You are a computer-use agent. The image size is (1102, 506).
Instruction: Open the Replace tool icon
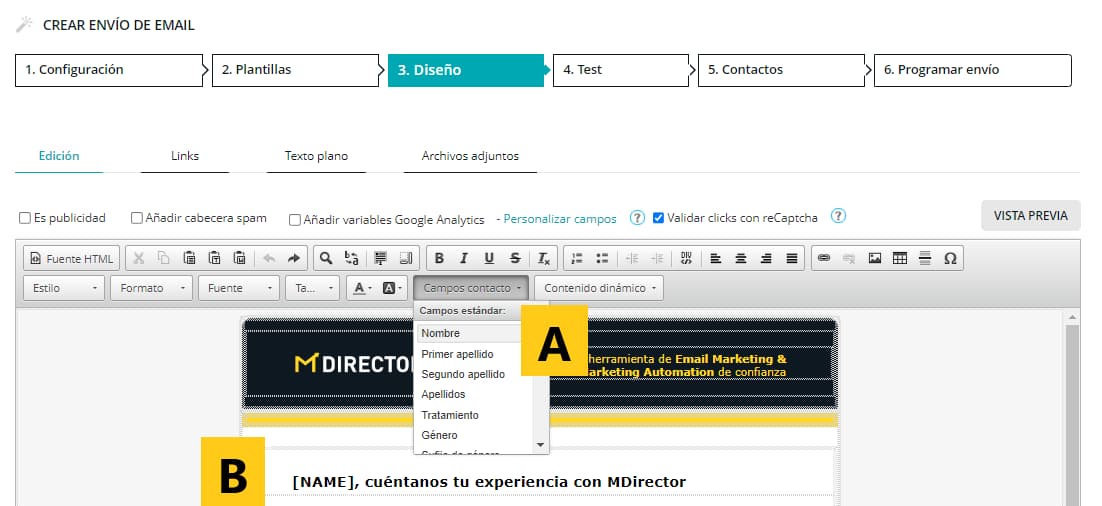pos(351,259)
